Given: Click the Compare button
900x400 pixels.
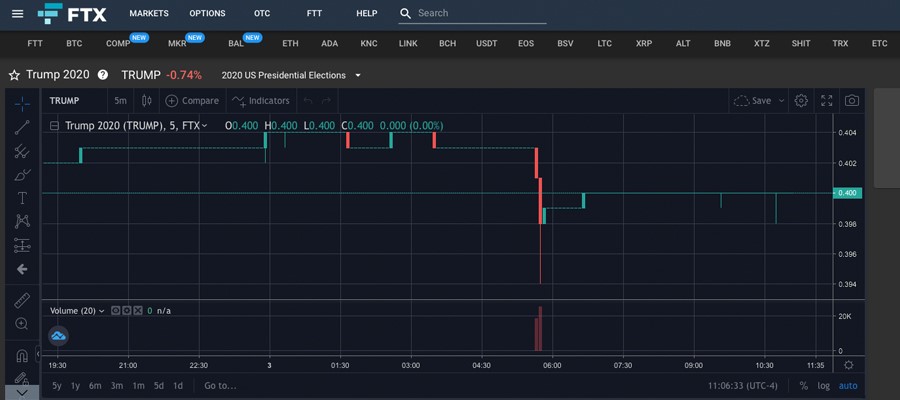Looking at the screenshot, I should pos(192,100).
